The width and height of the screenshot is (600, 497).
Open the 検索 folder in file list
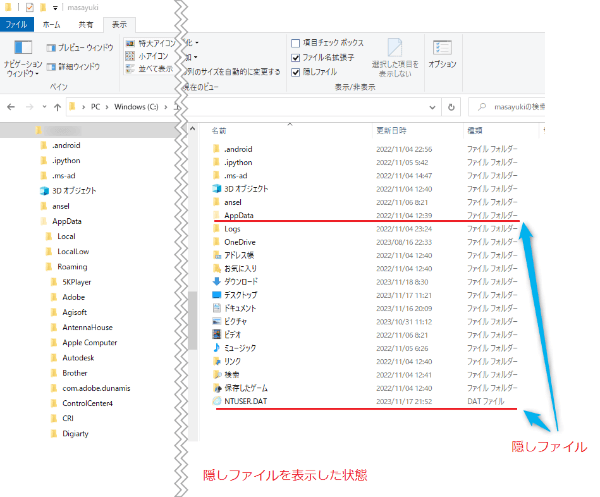coord(226,375)
